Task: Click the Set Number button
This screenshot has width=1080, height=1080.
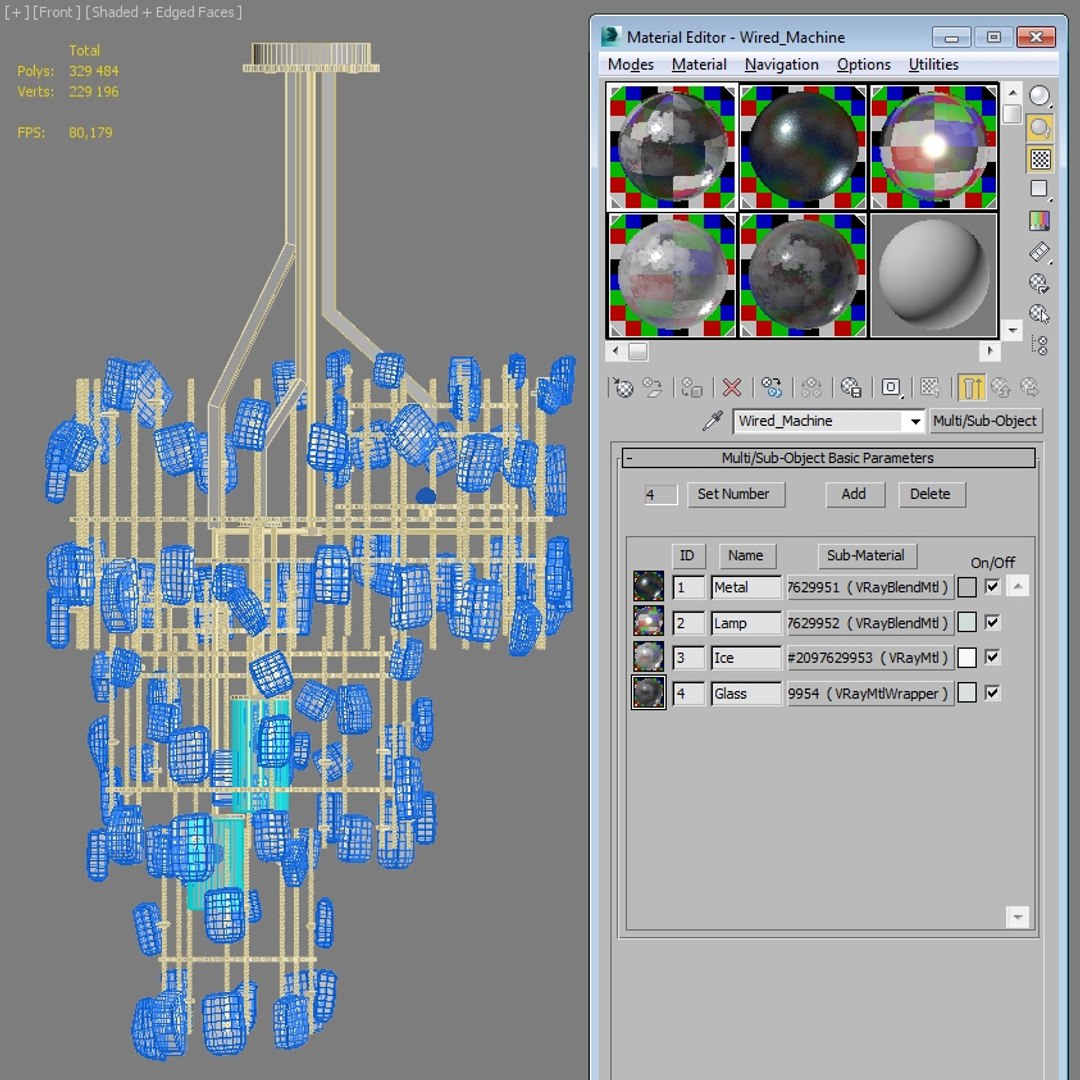Action: [x=736, y=494]
